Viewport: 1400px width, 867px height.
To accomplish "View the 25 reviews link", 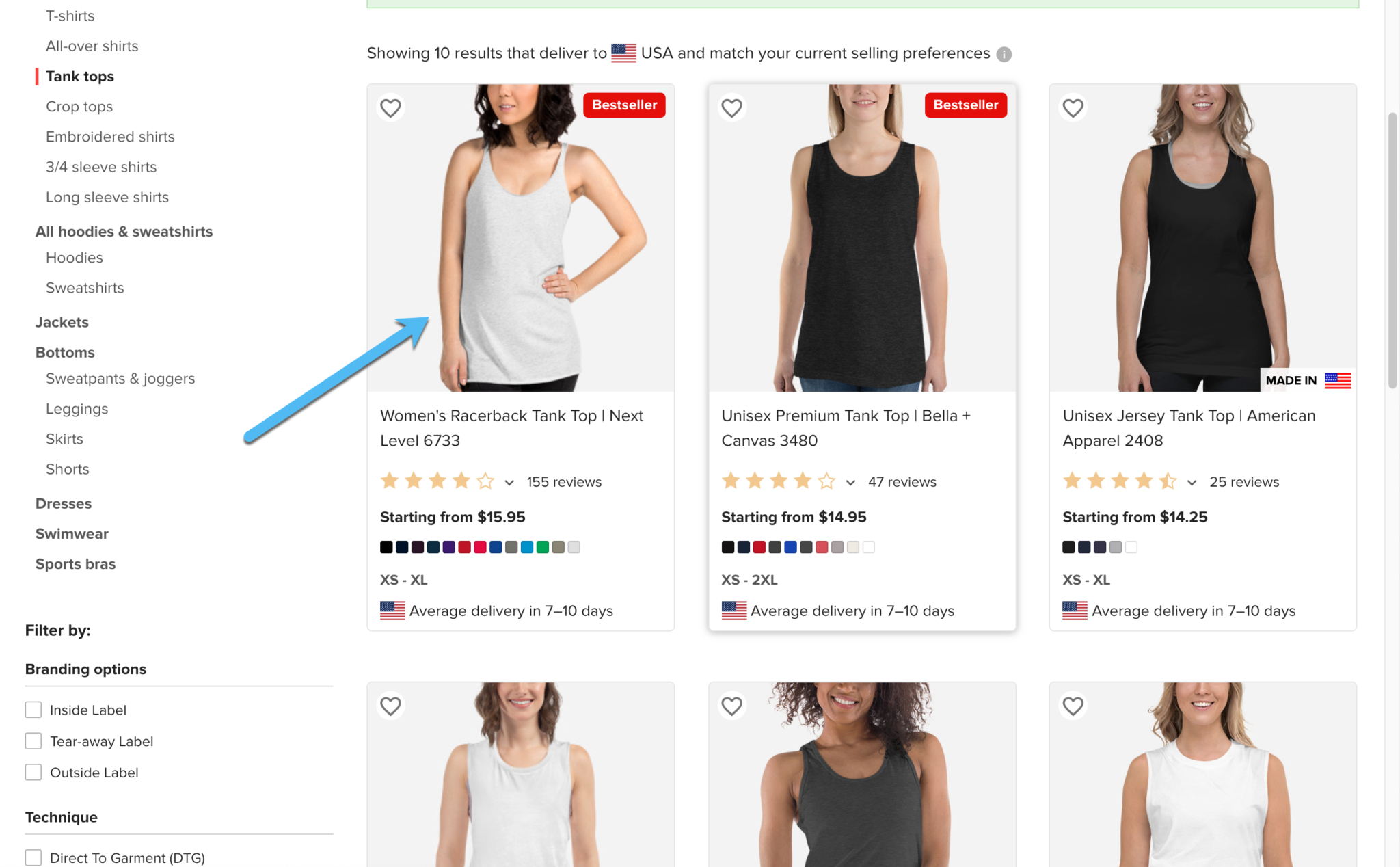I will [x=1244, y=481].
